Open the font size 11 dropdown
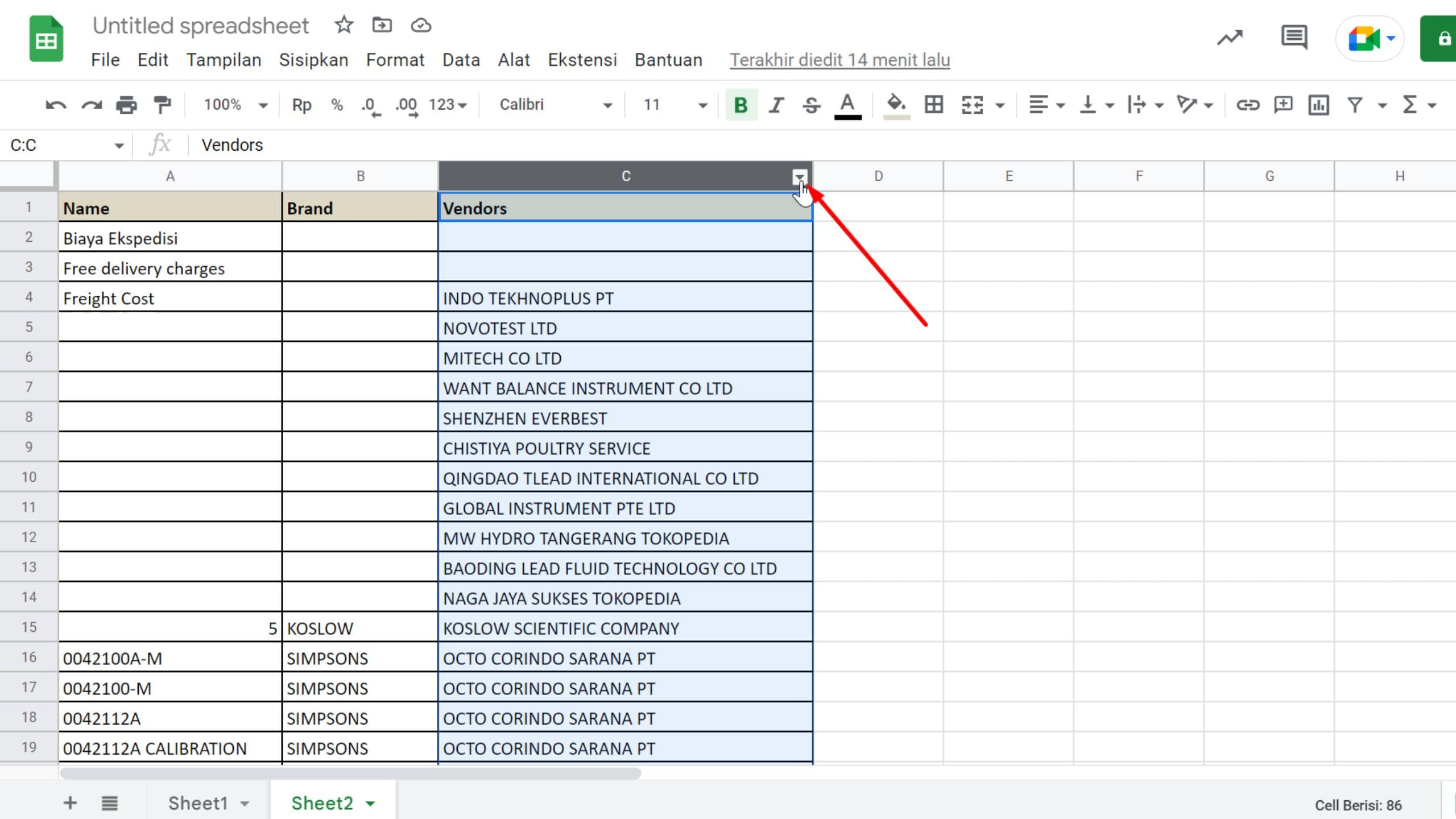1456x819 pixels. [675, 105]
